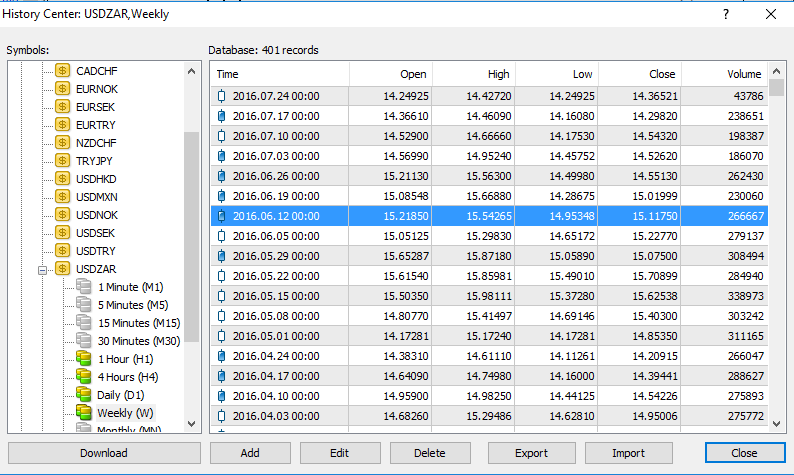Select the 4 Hours (H4) timeframe
The image size is (794, 475).
[128, 377]
